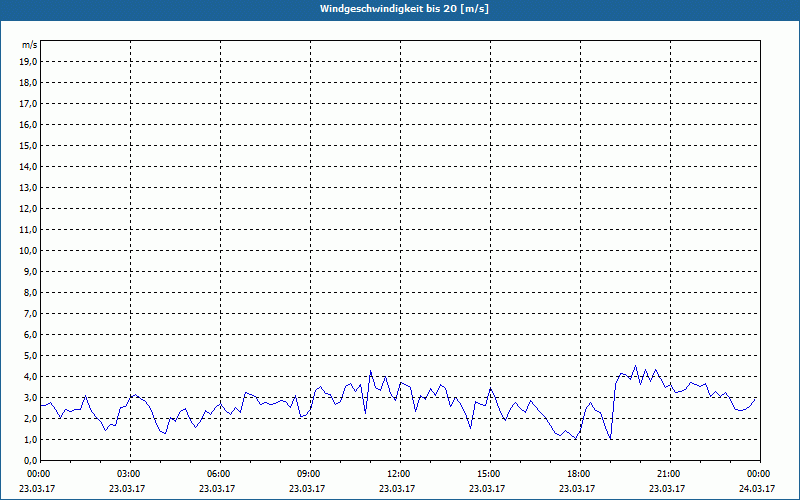Click the 6,0 y-axis value
Screen dimensions: 800x500
[31, 335]
